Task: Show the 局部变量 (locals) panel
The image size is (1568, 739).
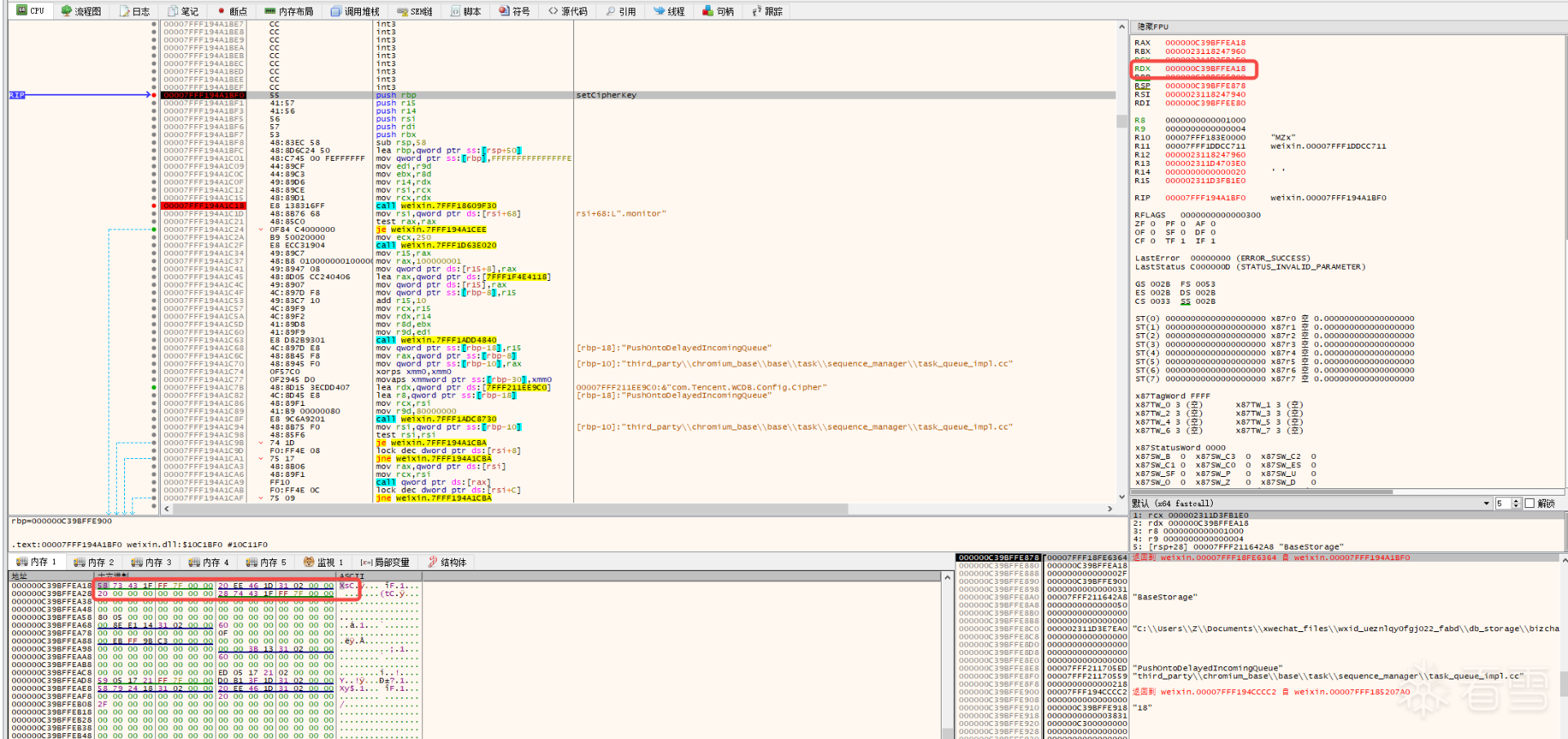Action: [385, 562]
